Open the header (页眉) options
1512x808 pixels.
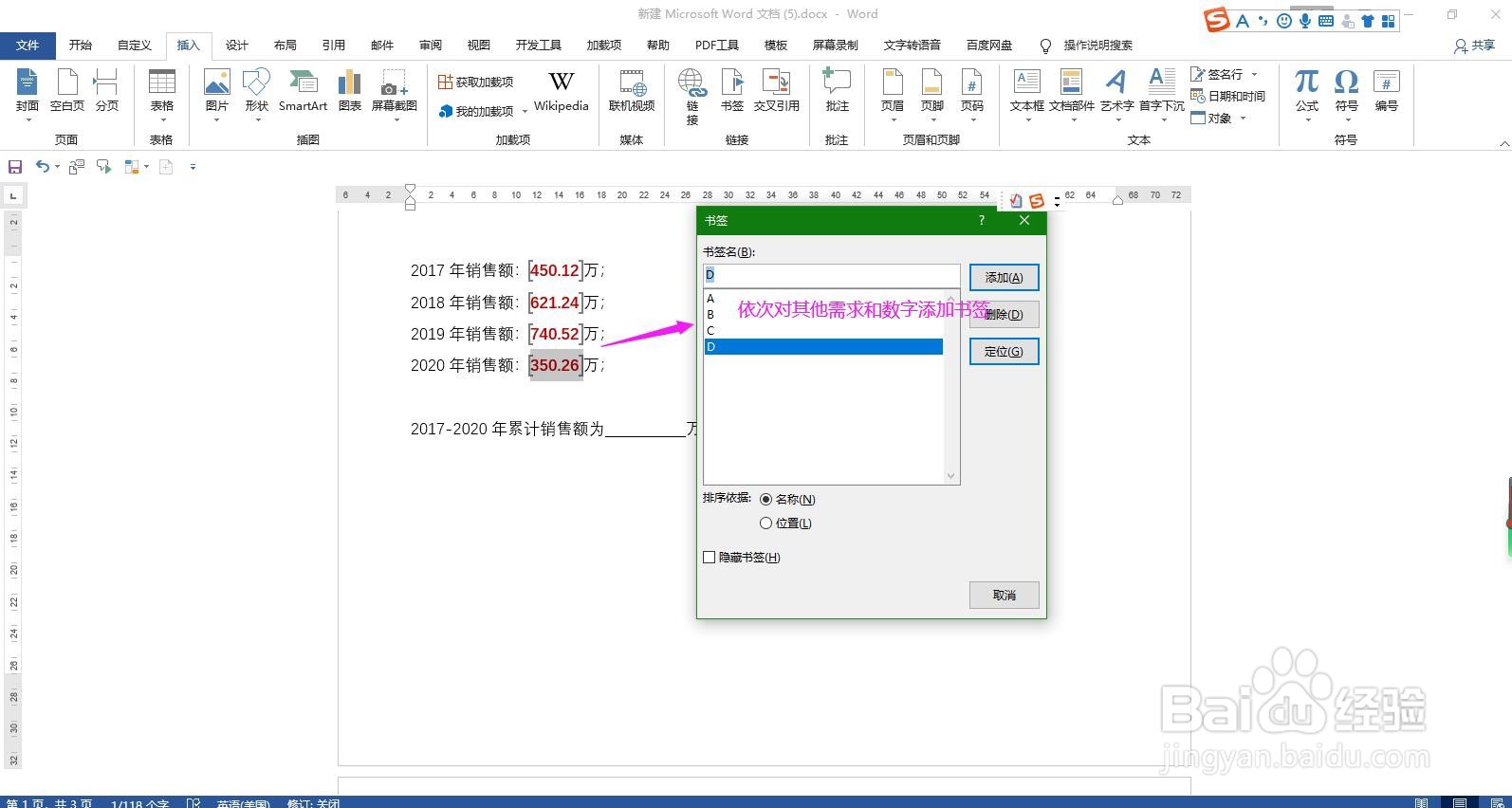click(x=893, y=95)
